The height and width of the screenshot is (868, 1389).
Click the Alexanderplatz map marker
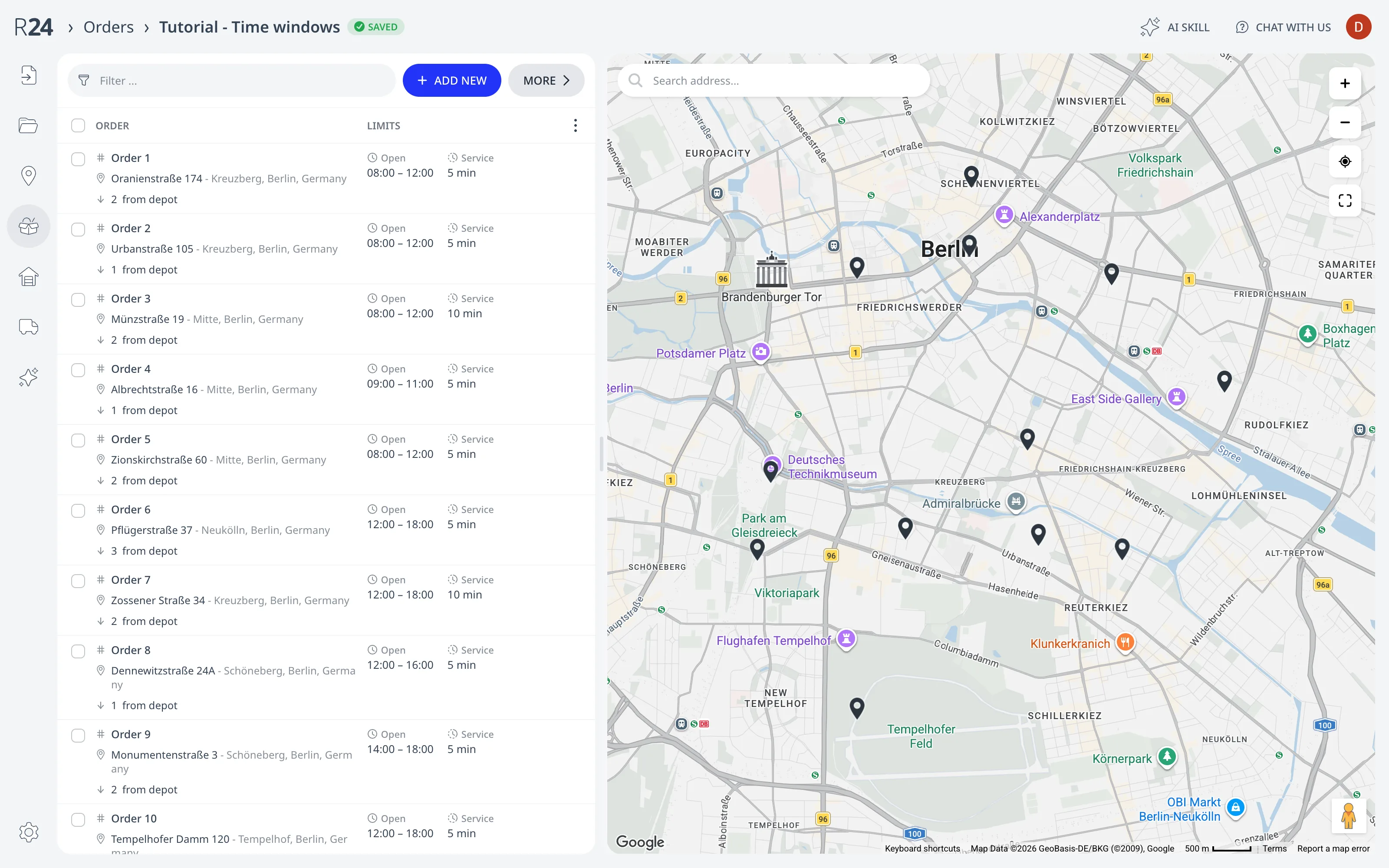pos(1003,215)
